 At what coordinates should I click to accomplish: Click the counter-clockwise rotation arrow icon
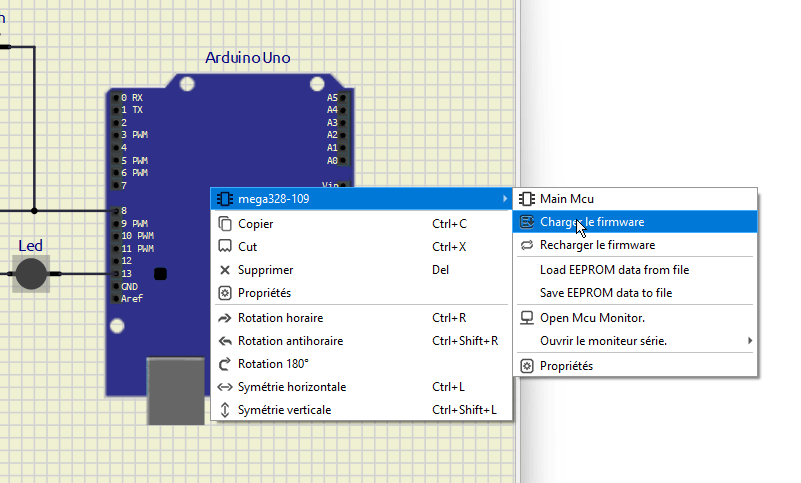coord(225,341)
